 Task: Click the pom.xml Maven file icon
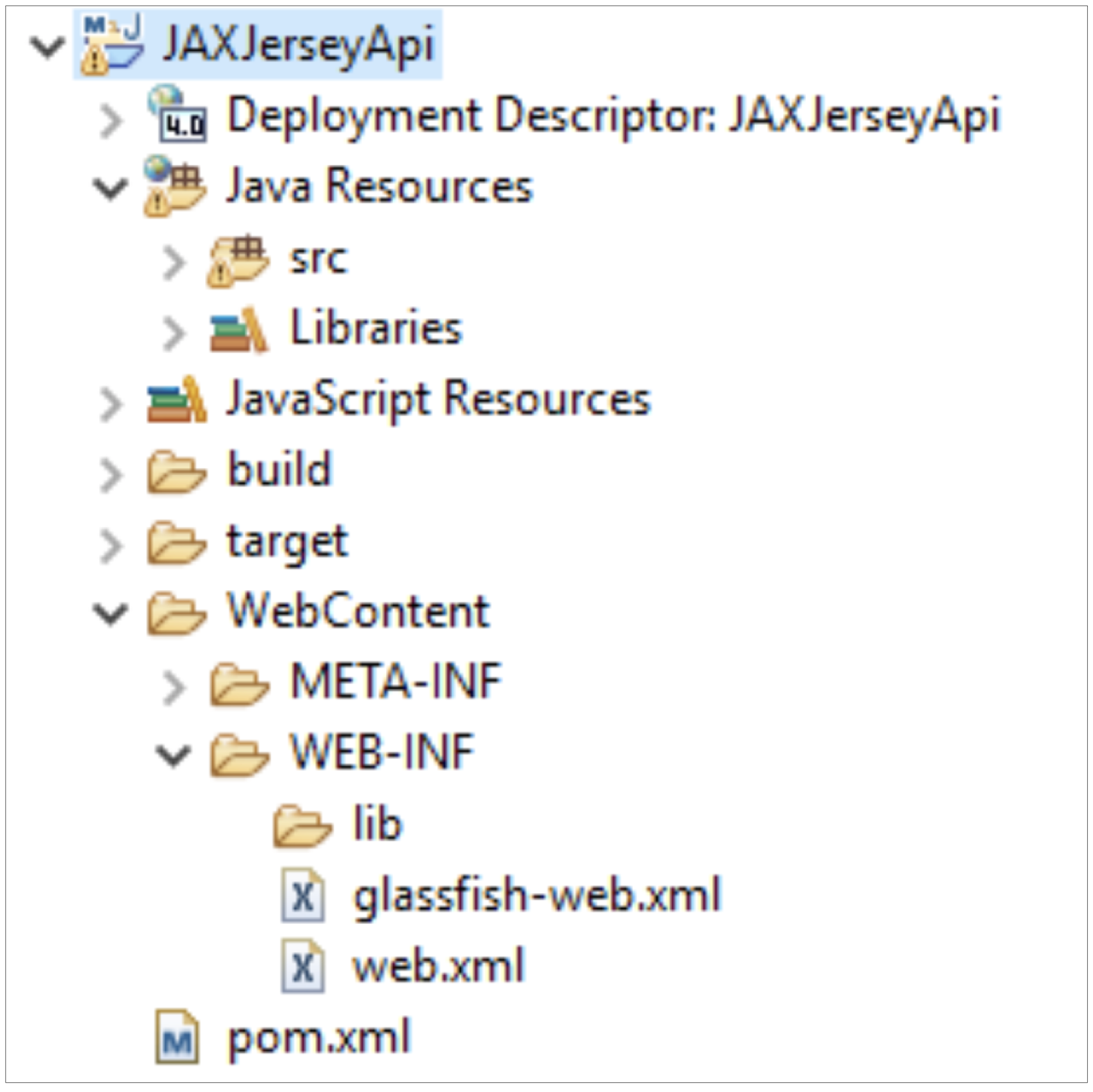pyautogui.click(x=177, y=1038)
